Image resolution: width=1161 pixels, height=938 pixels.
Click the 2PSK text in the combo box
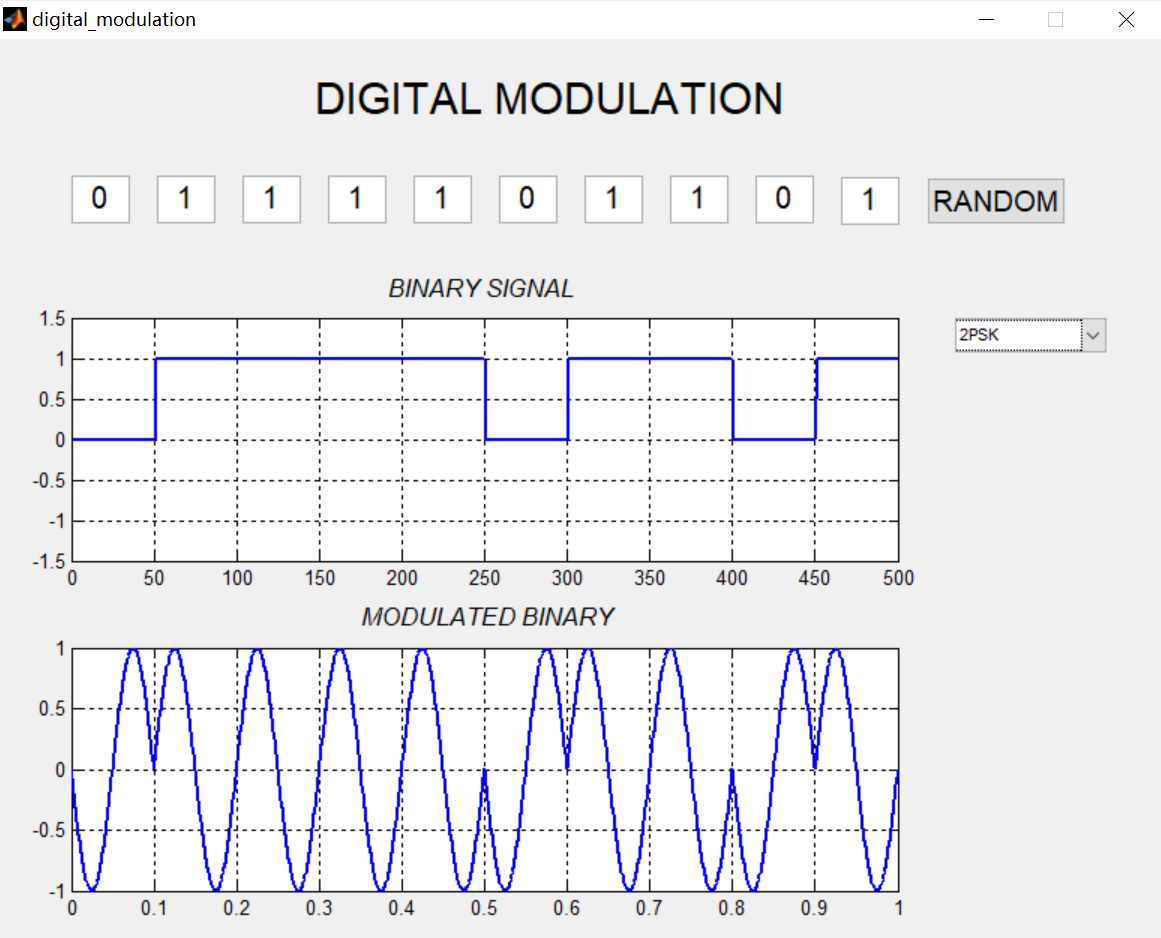coord(980,335)
